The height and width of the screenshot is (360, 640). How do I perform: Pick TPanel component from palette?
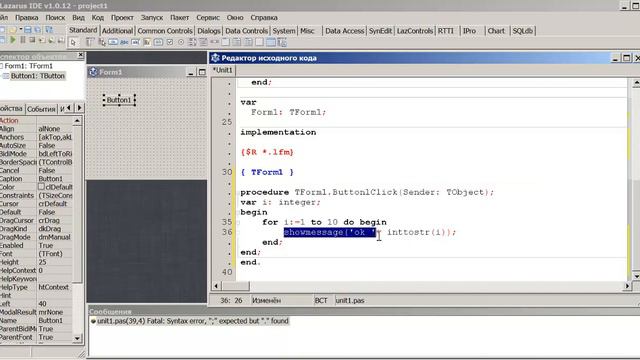(259, 42)
